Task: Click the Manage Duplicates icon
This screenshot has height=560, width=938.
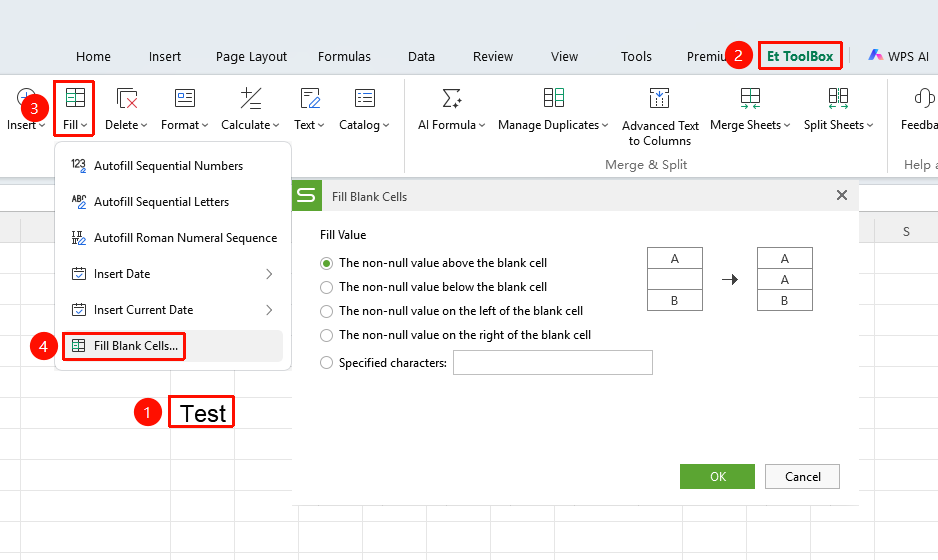Action: [x=553, y=98]
